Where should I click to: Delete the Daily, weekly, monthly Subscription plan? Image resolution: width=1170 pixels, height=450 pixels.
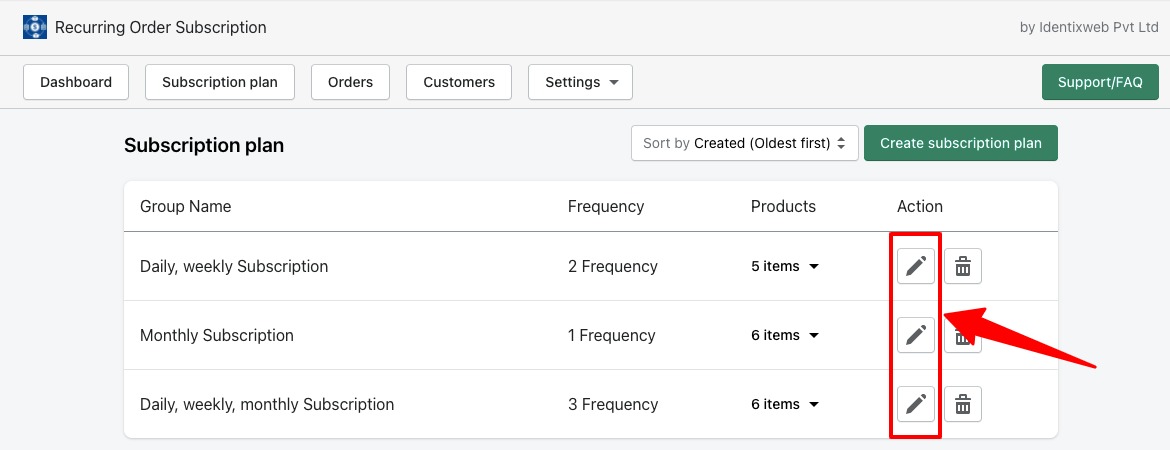[963, 404]
